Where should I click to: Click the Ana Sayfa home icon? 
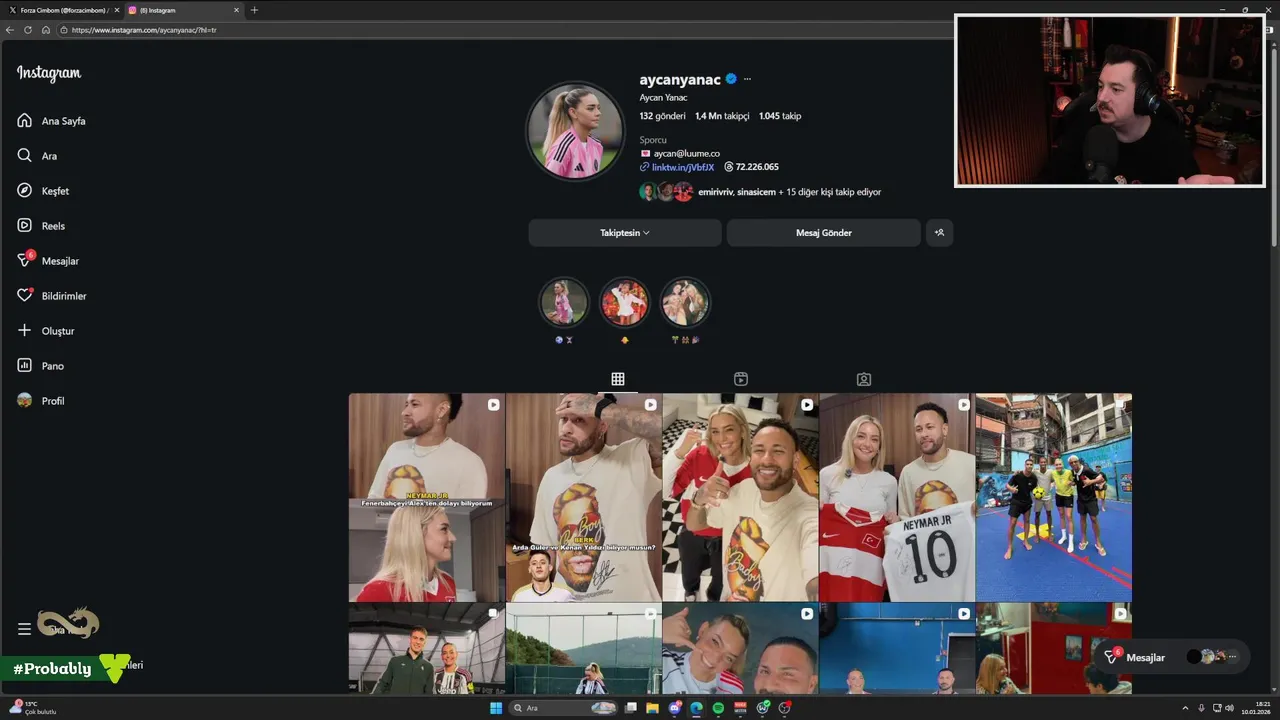25,120
